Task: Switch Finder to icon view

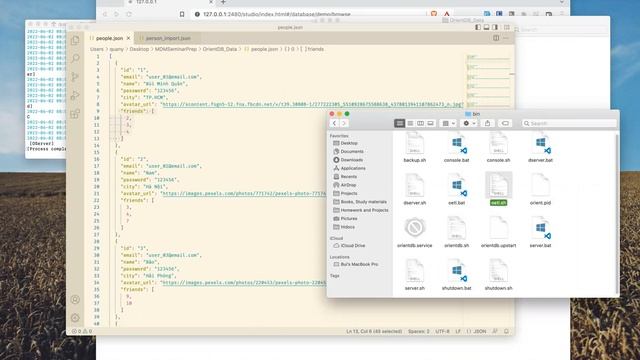Action: coord(400,123)
